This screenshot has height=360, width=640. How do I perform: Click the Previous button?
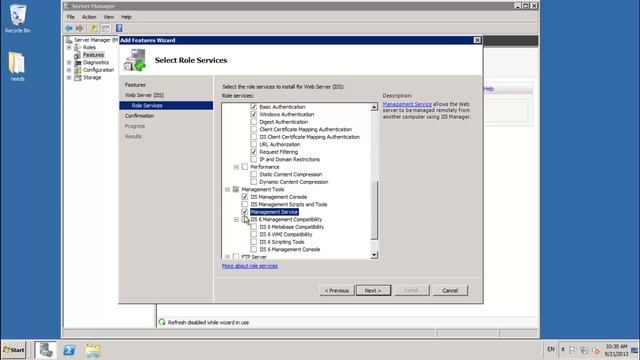point(336,290)
